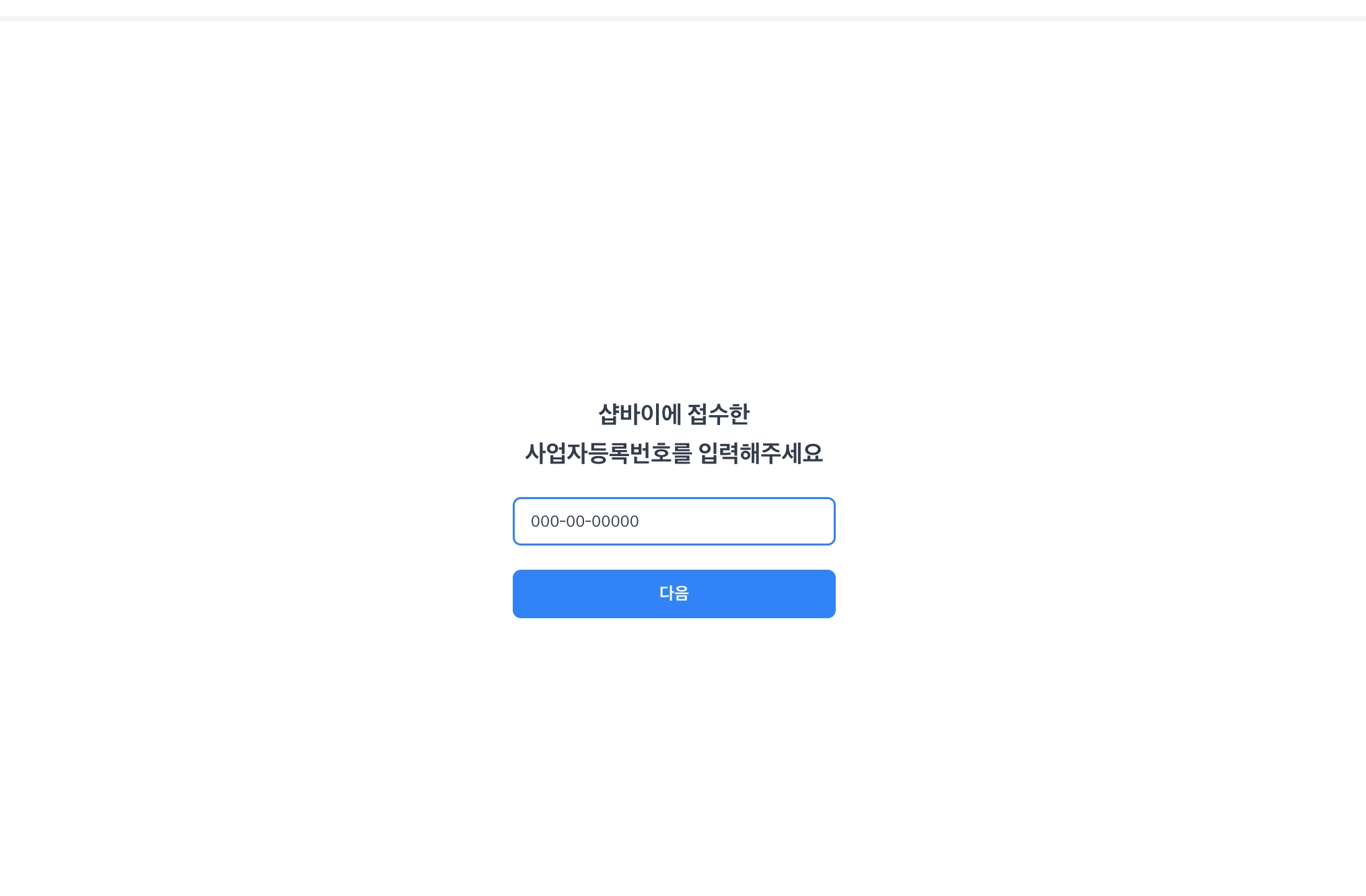Click the top step progress indicator bar
The image size is (1366, 896).
click(683, 19)
